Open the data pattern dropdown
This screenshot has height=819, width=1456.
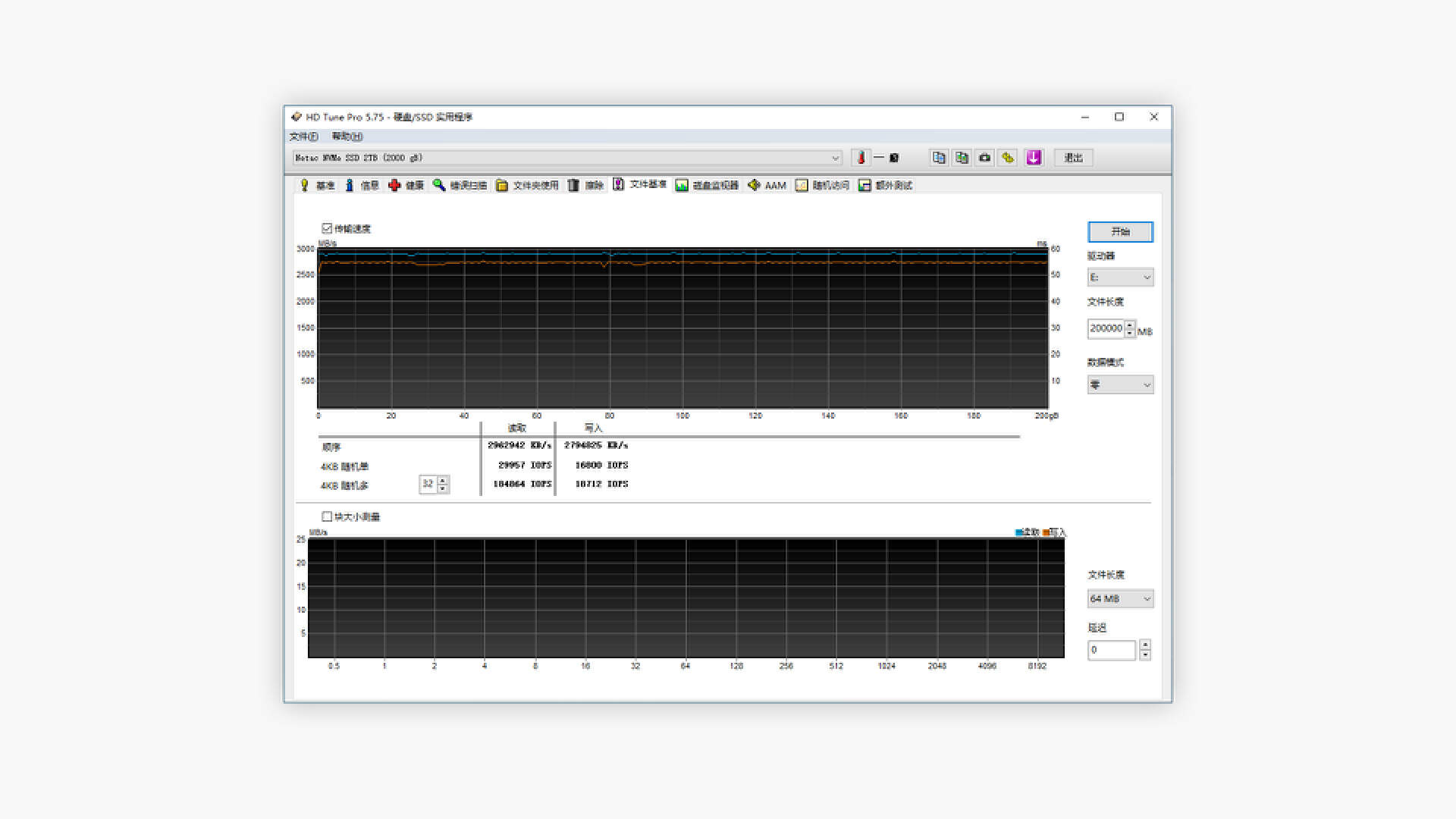pos(1120,385)
